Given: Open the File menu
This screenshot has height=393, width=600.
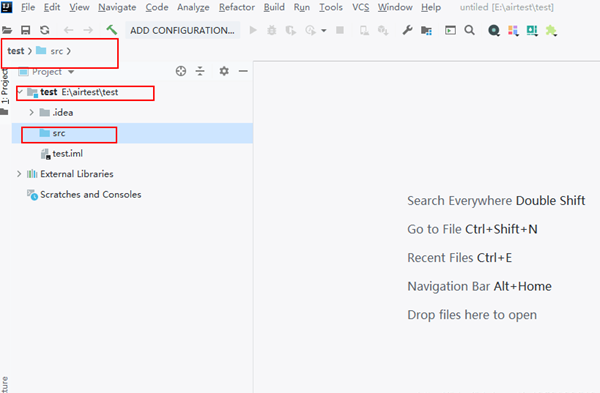Looking at the screenshot, I should click(28, 7).
